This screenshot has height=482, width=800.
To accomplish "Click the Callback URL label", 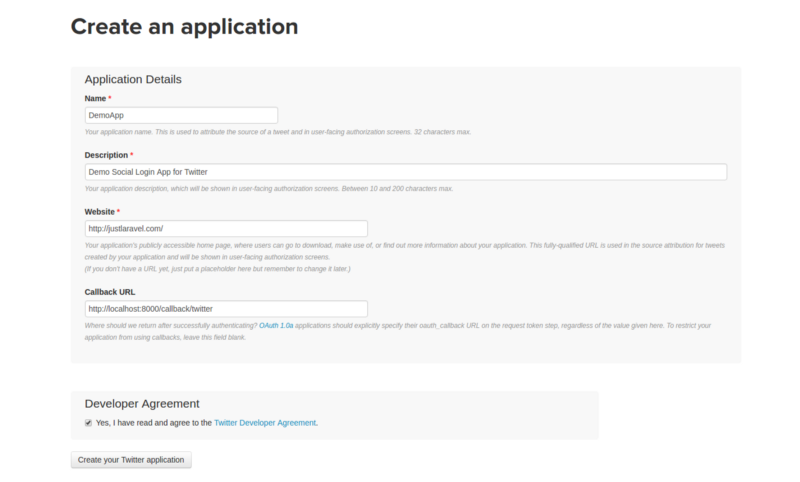I will (110, 292).
